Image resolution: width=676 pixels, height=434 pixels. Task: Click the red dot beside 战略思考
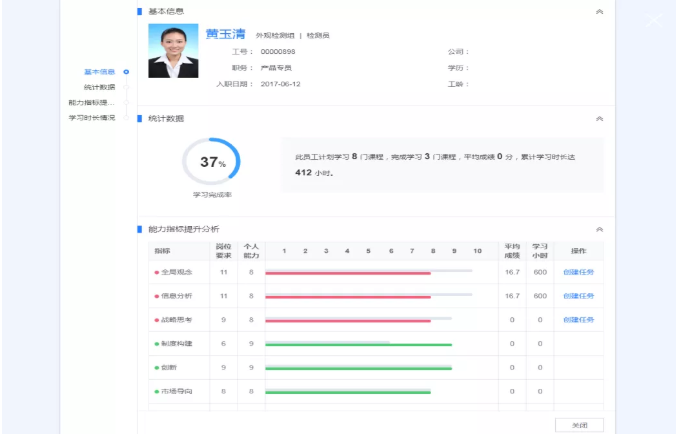point(156,320)
